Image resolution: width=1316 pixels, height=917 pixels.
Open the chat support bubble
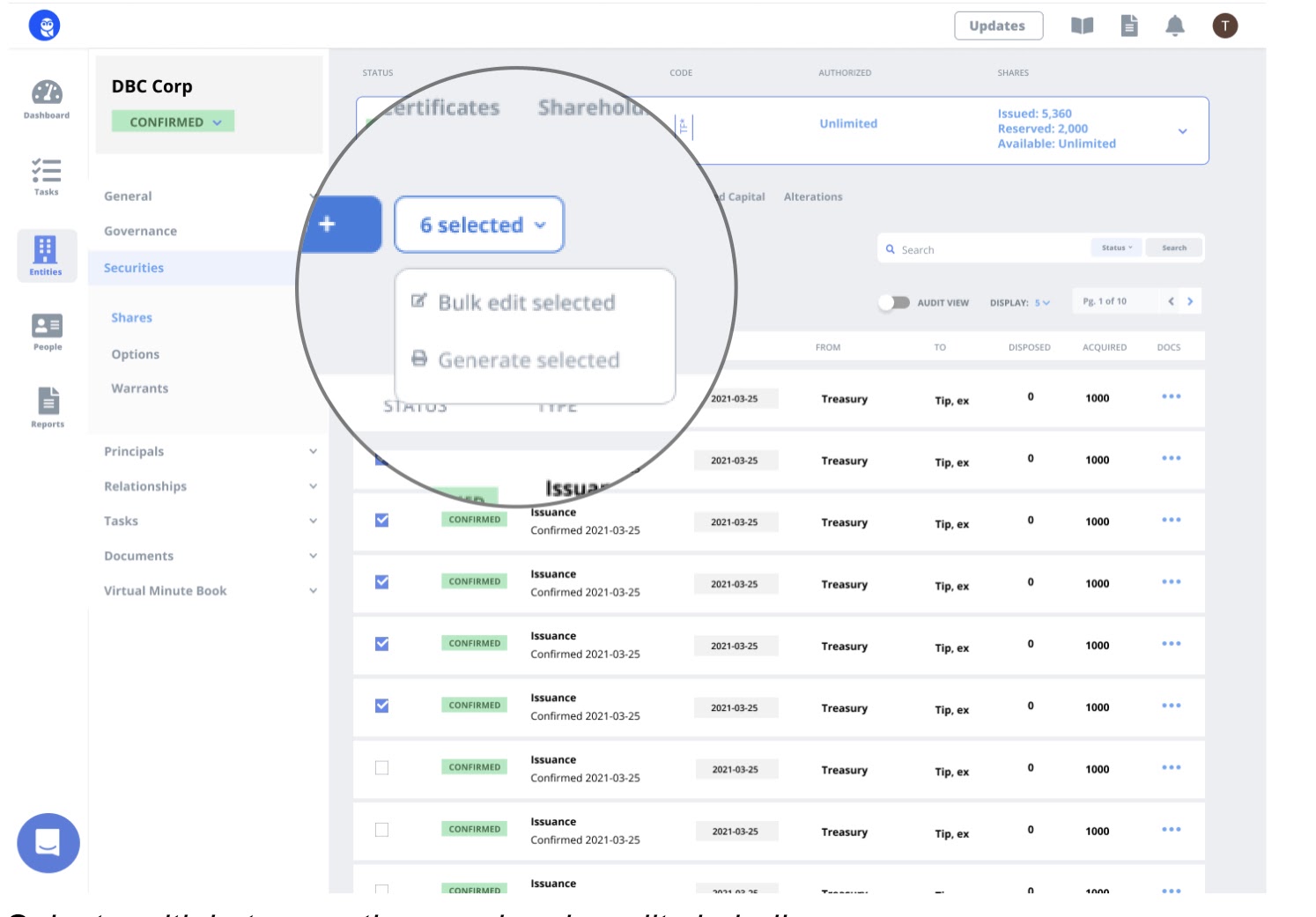[x=48, y=842]
